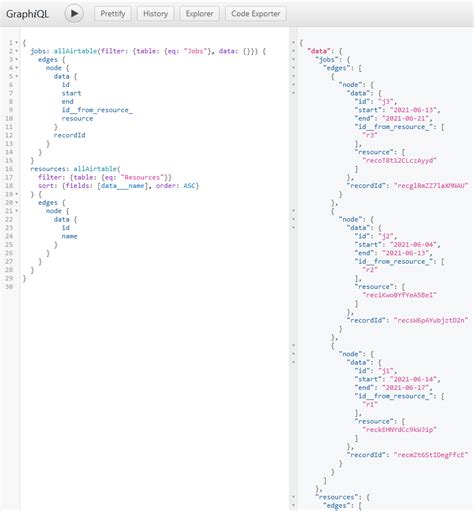Collapse the "data" object in result pane
The height and width of the screenshot is (511, 474).
(293, 51)
